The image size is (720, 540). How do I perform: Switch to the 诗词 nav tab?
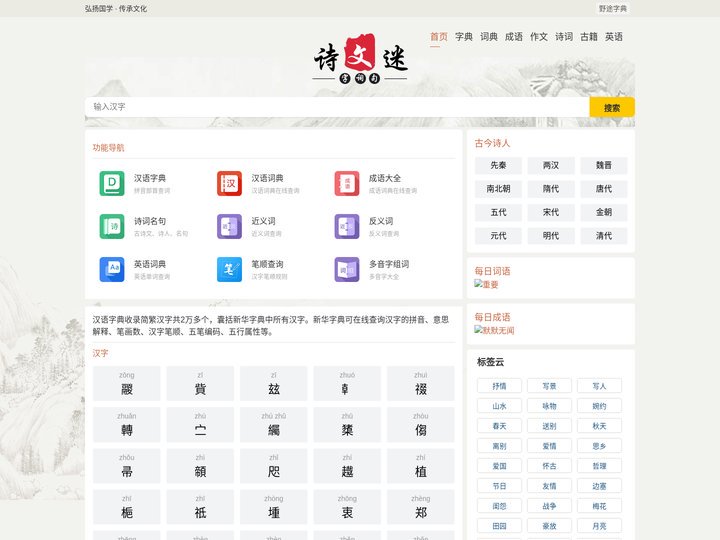(x=564, y=37)
